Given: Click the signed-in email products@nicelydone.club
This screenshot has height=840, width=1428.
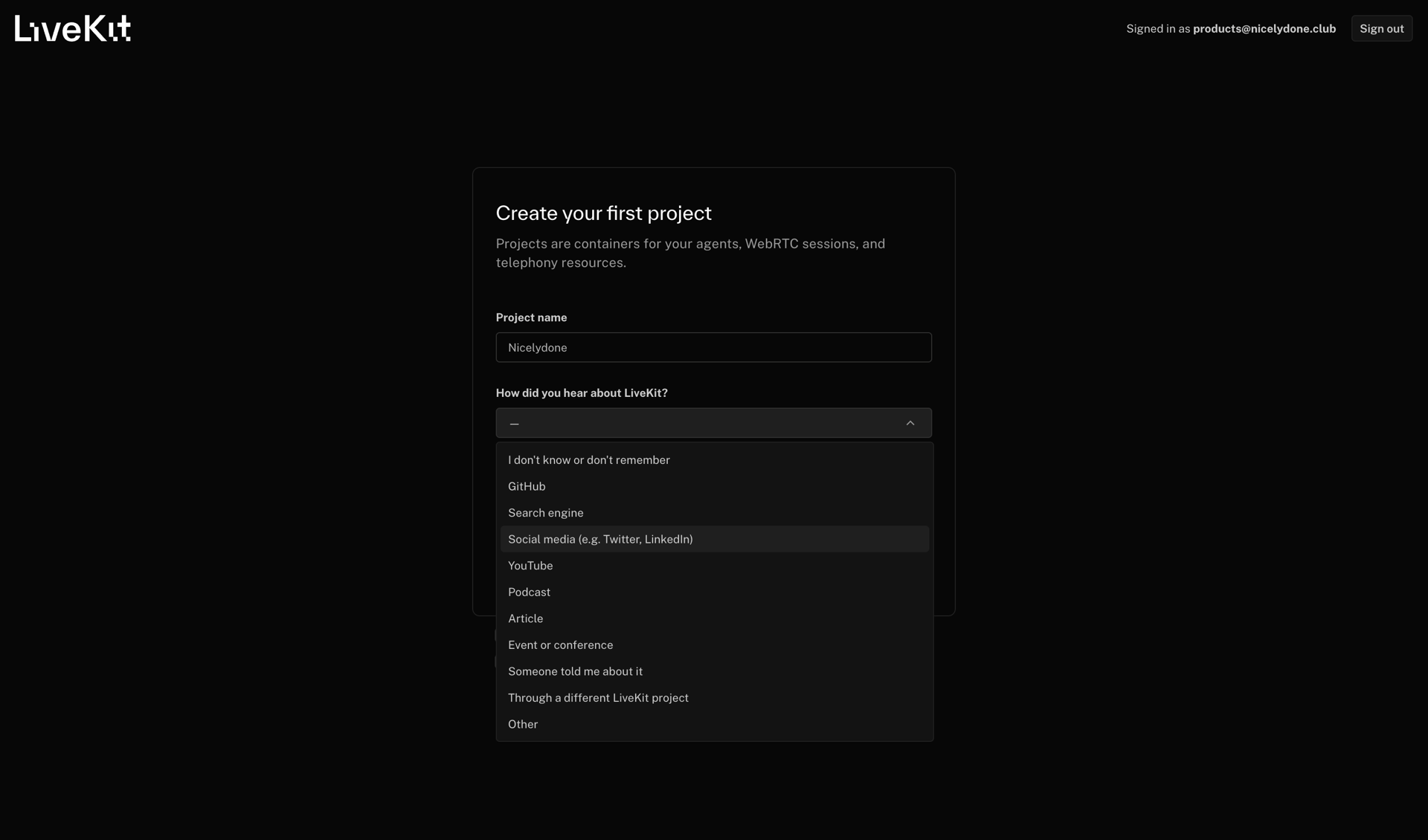Looking at the screenshot, I should click(x=1264, y=28).
